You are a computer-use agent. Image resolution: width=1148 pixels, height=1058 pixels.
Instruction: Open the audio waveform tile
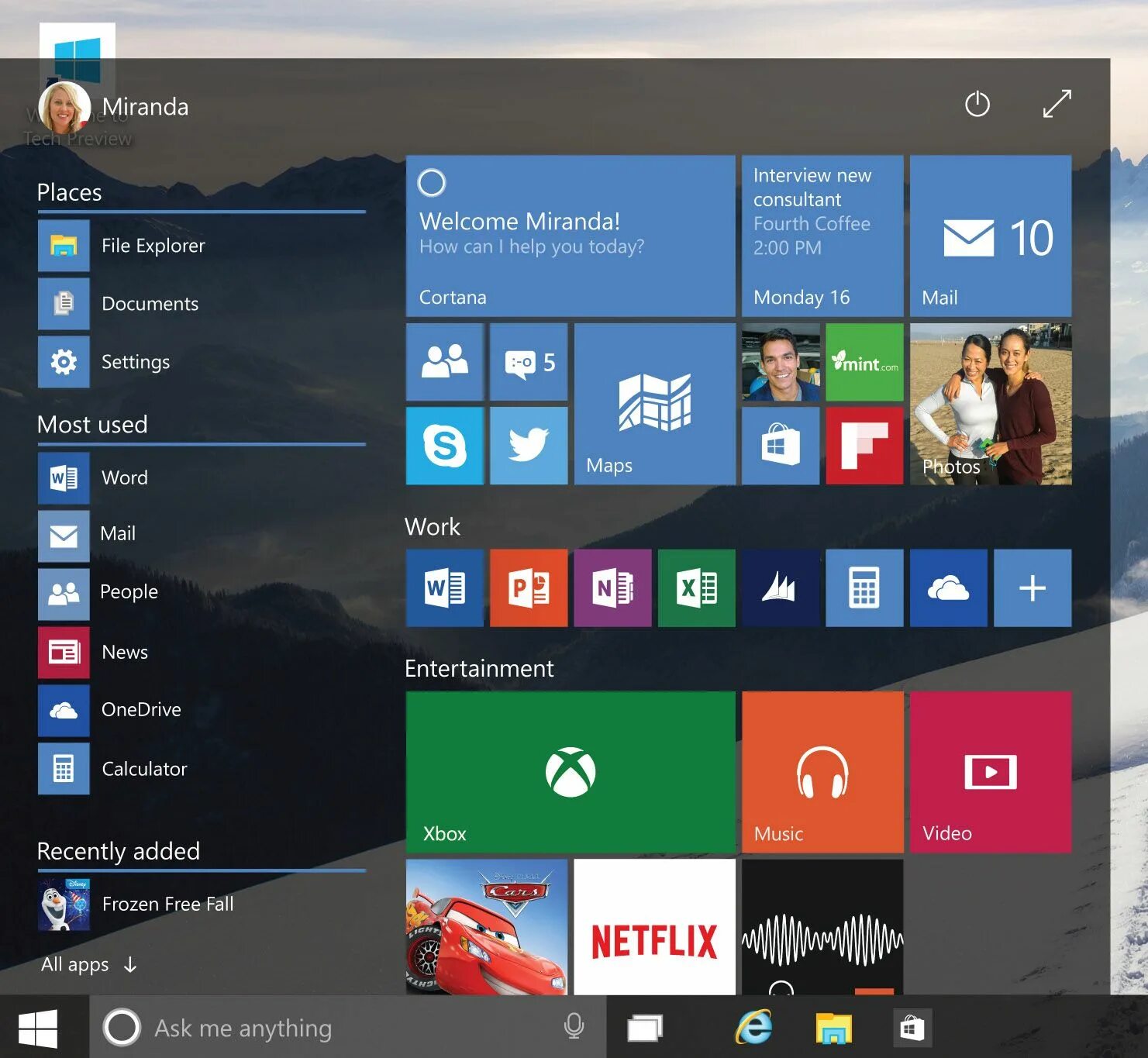[822, 927]
